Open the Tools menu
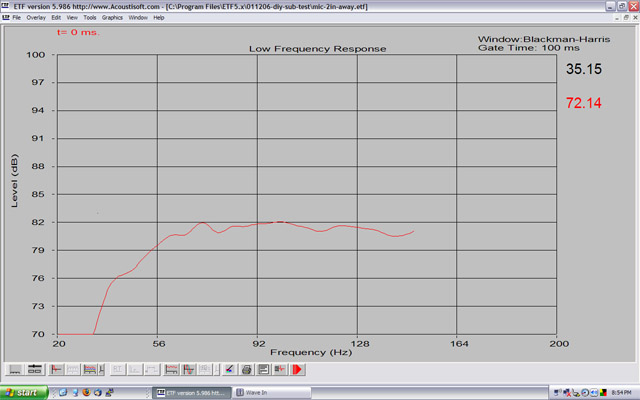 pyautogui.click(x=89, y=18)
